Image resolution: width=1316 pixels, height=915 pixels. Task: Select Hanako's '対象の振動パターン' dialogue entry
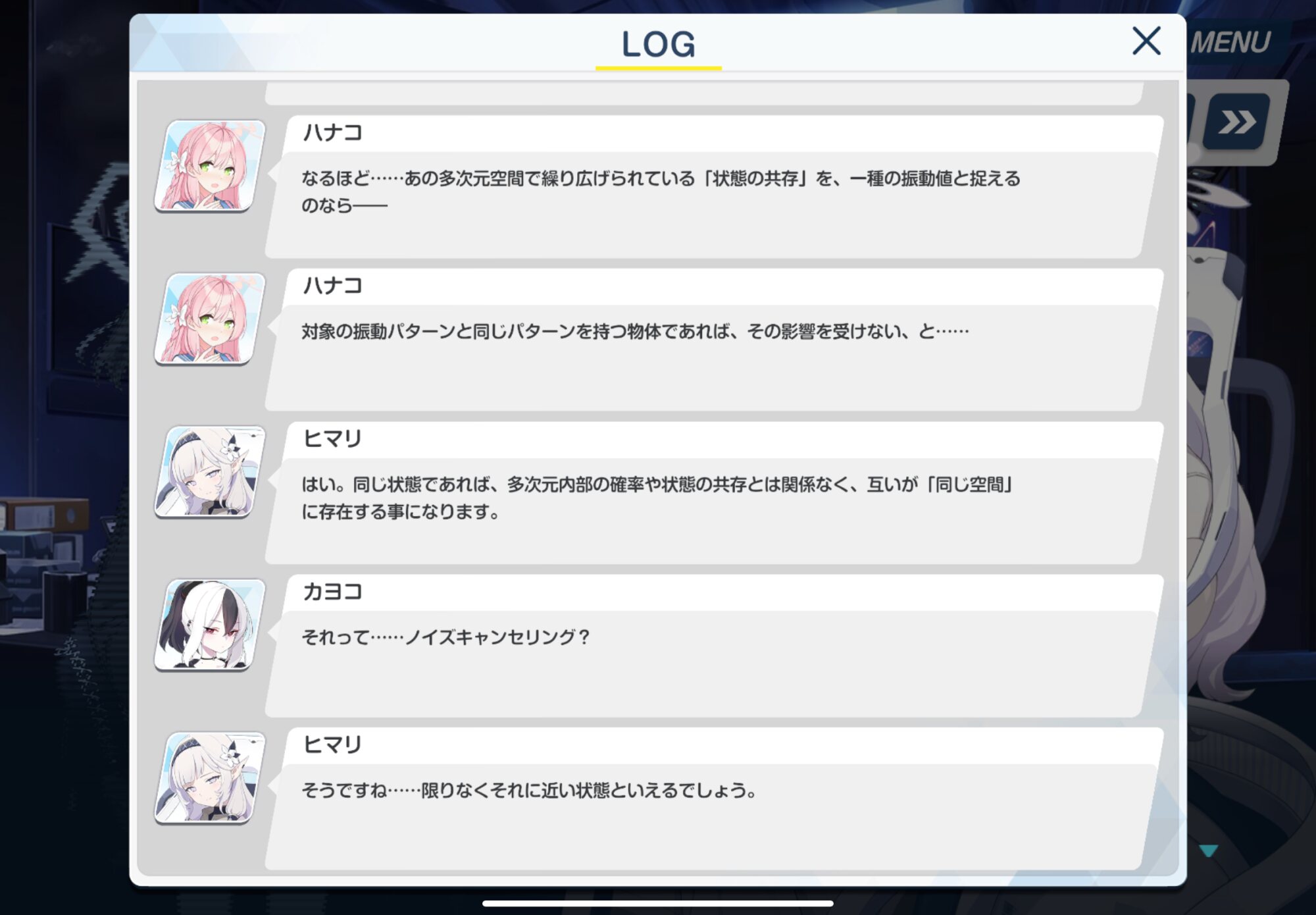coord(714,340)
